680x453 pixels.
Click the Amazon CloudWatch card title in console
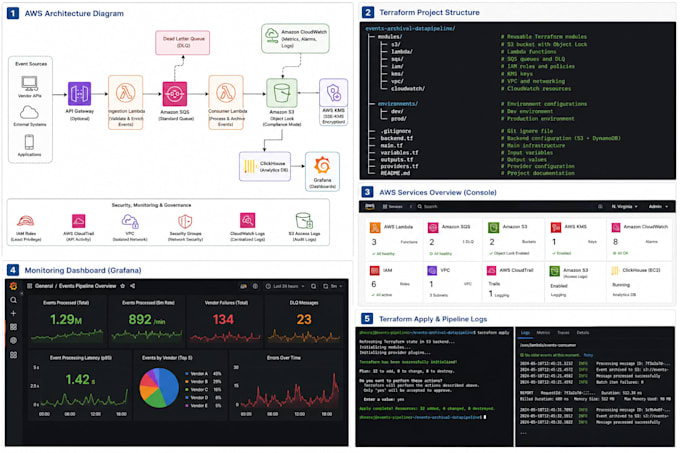[645, 227]
